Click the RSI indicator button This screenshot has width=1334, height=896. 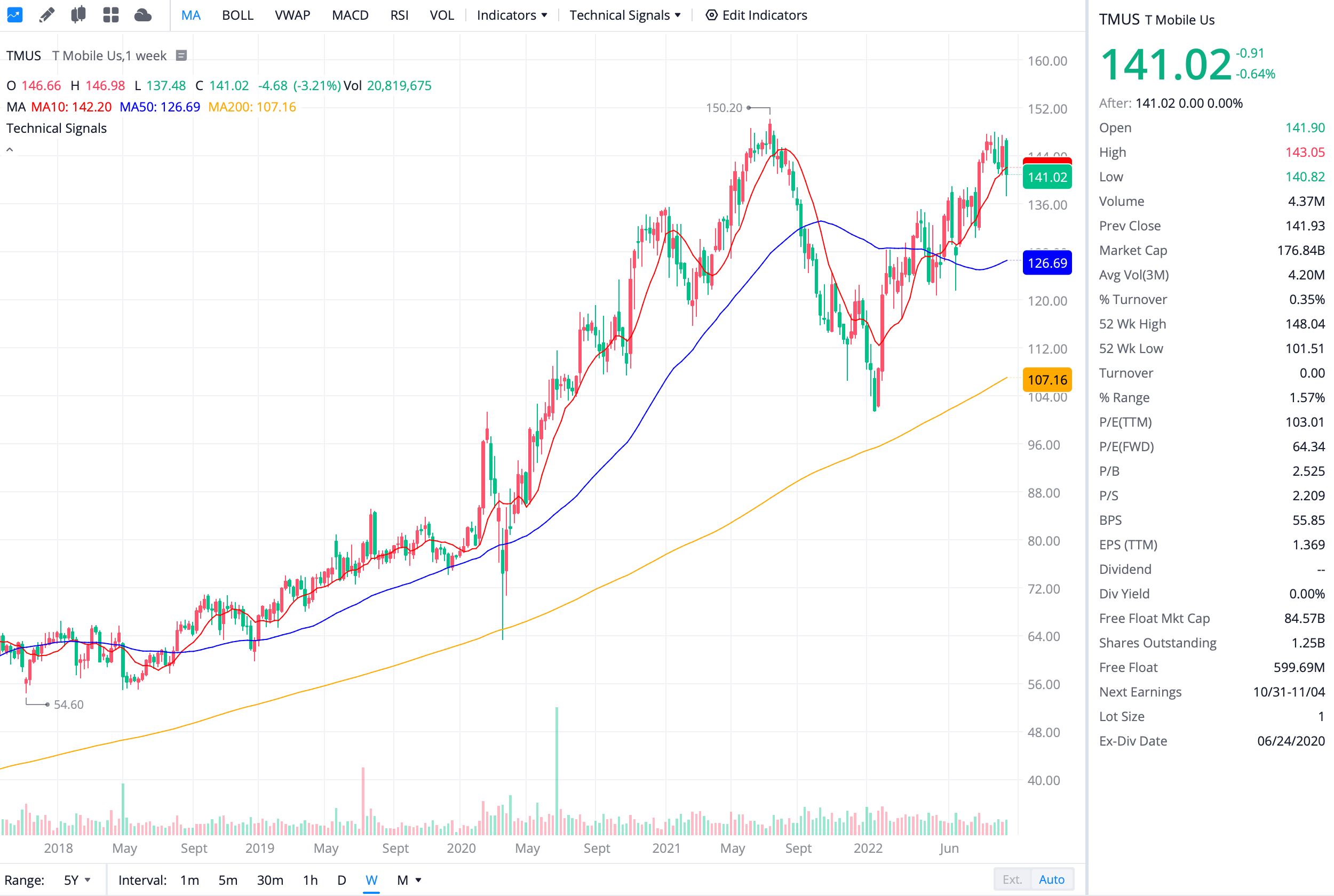tap(399, 15)
